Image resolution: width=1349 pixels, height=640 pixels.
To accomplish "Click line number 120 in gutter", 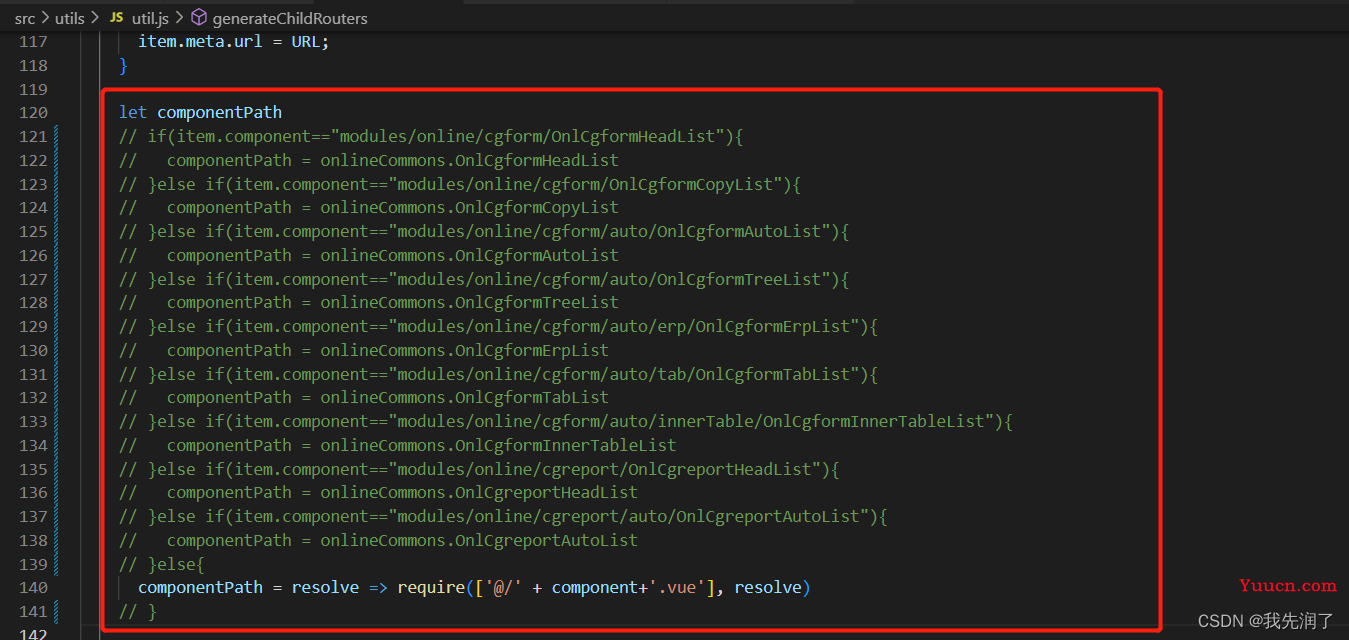I will pos(34,113).
